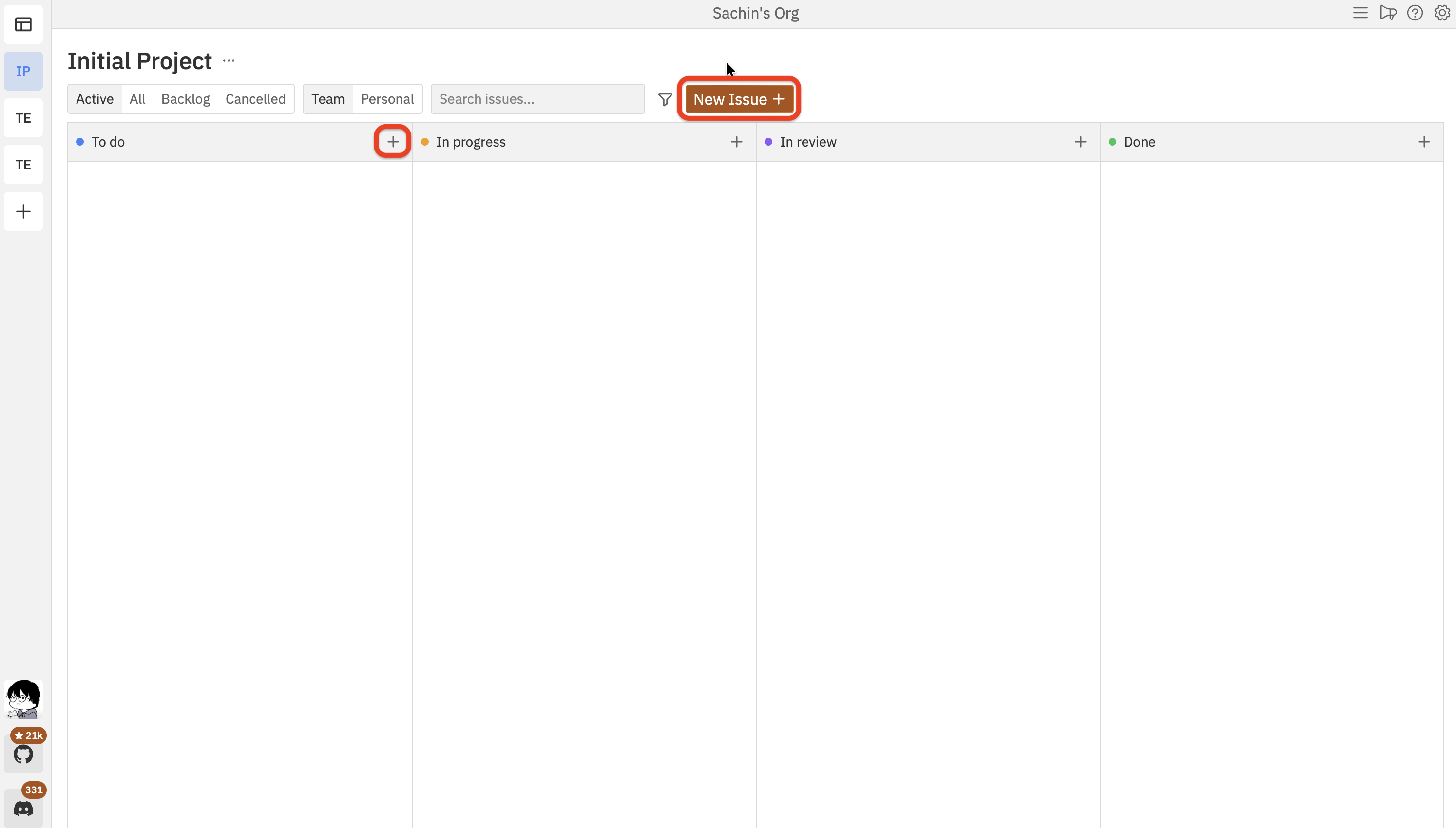Open user profile avatar menu
Viewport: 1456px width, 828px height.
click(23, 699)
